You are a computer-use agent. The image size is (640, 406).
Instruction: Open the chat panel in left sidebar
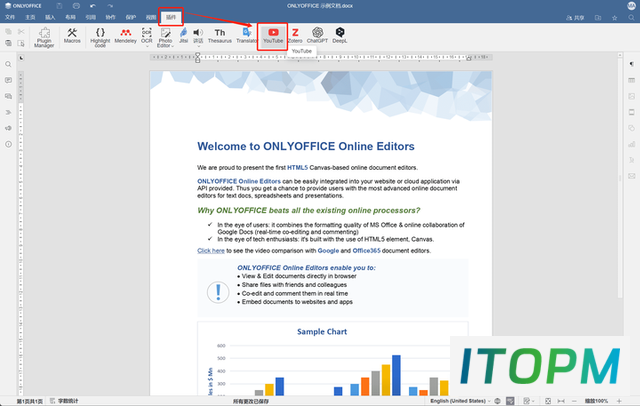(8, 96)
